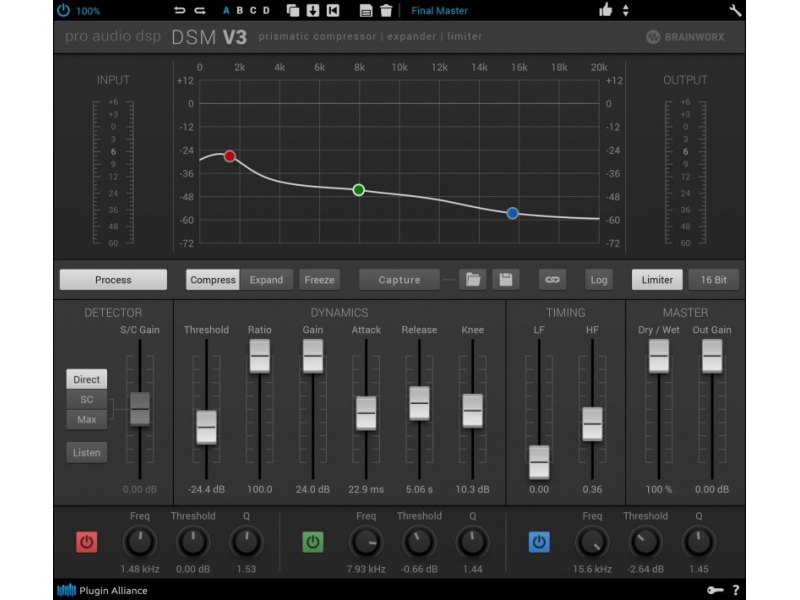Image resolution: width=800 pixels, height=600 pixels.
Task: Click the key license icon
Action: tap(715, 590)
